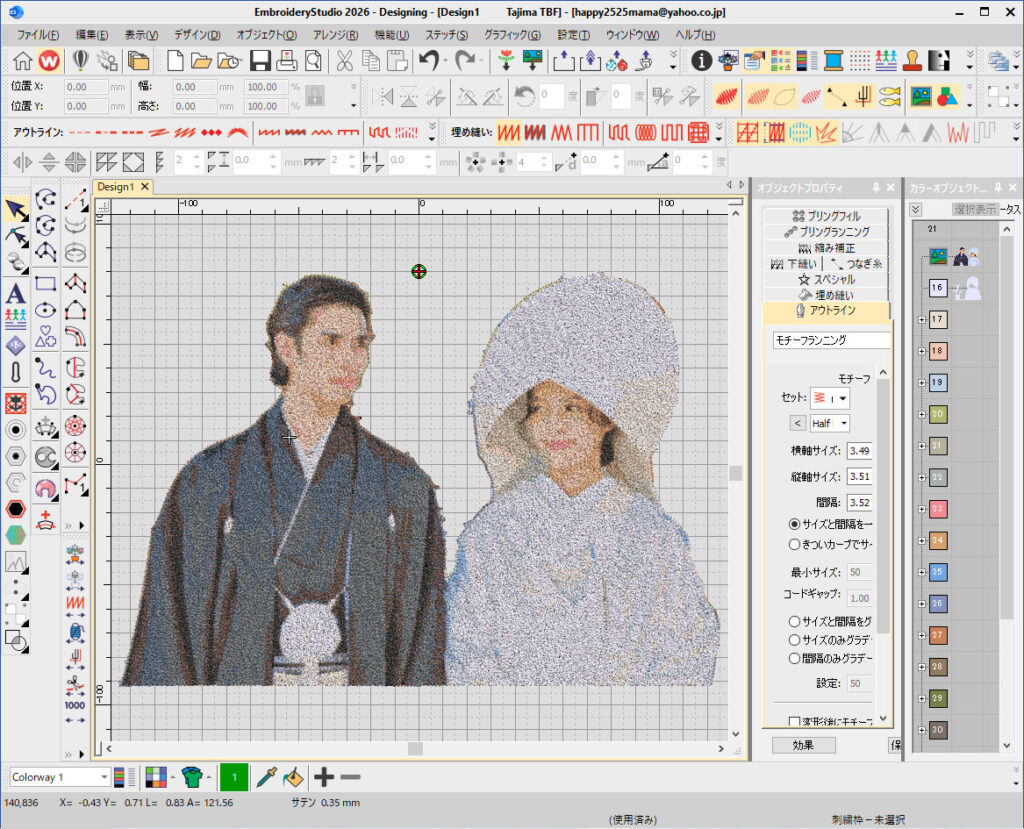Select the ellipse shape tool
Screen dimensions: 1024x829
coord(45,310)
